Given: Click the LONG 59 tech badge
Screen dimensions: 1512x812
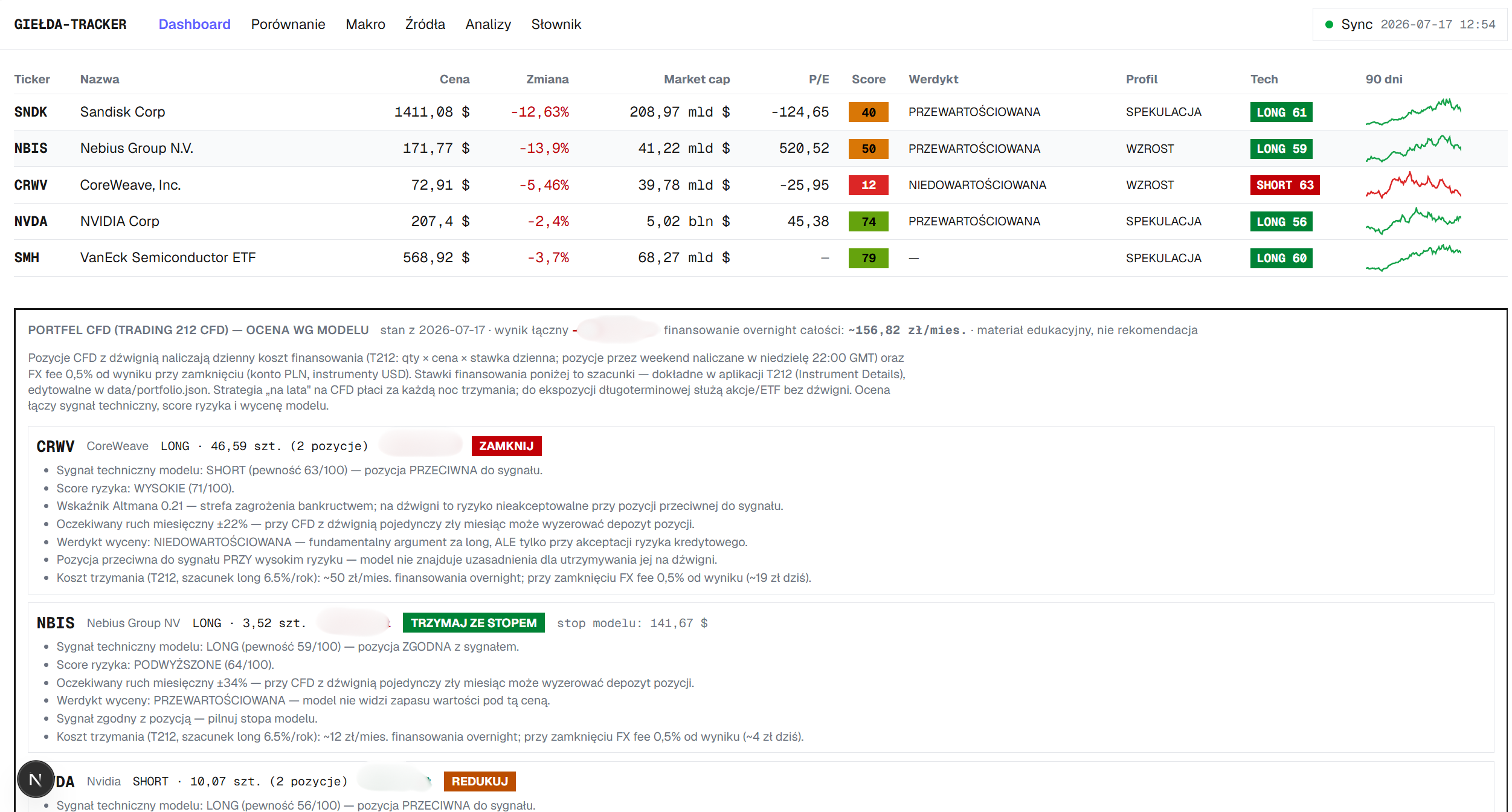Looking at the screenshot, I should click(x=1281, y=149).
